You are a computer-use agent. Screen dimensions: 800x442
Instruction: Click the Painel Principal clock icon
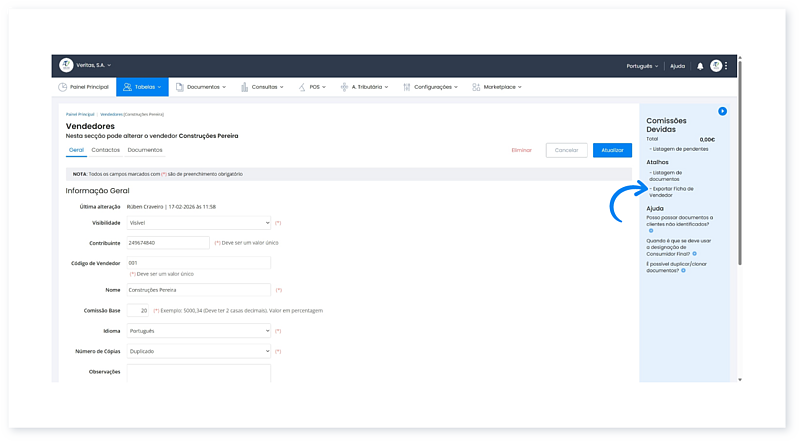click(62, 87)
